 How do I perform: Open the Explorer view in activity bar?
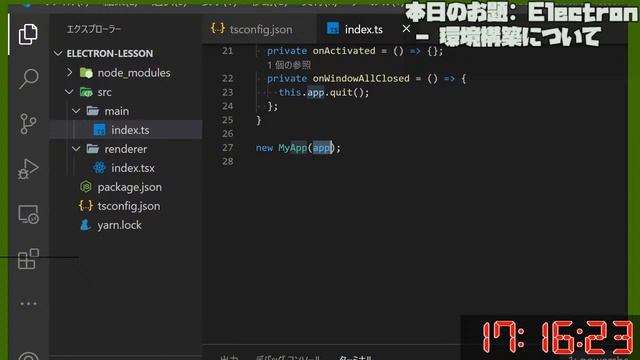pyautogui.click(x=28, y=34)
